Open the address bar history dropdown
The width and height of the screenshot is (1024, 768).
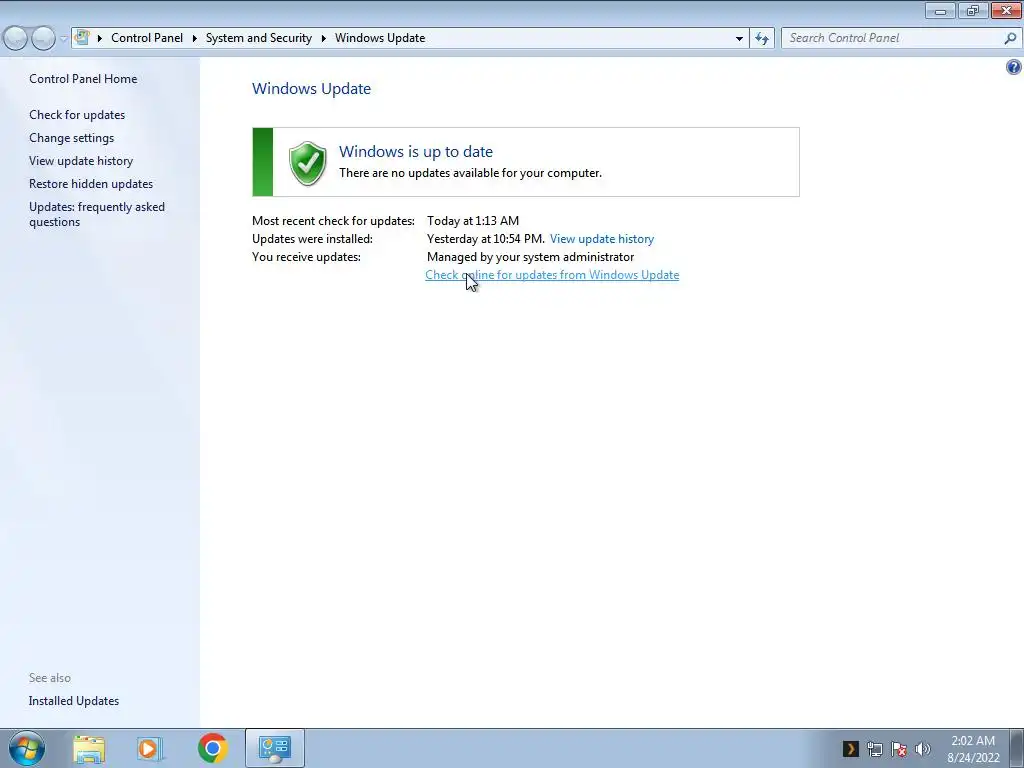point(739,39)
